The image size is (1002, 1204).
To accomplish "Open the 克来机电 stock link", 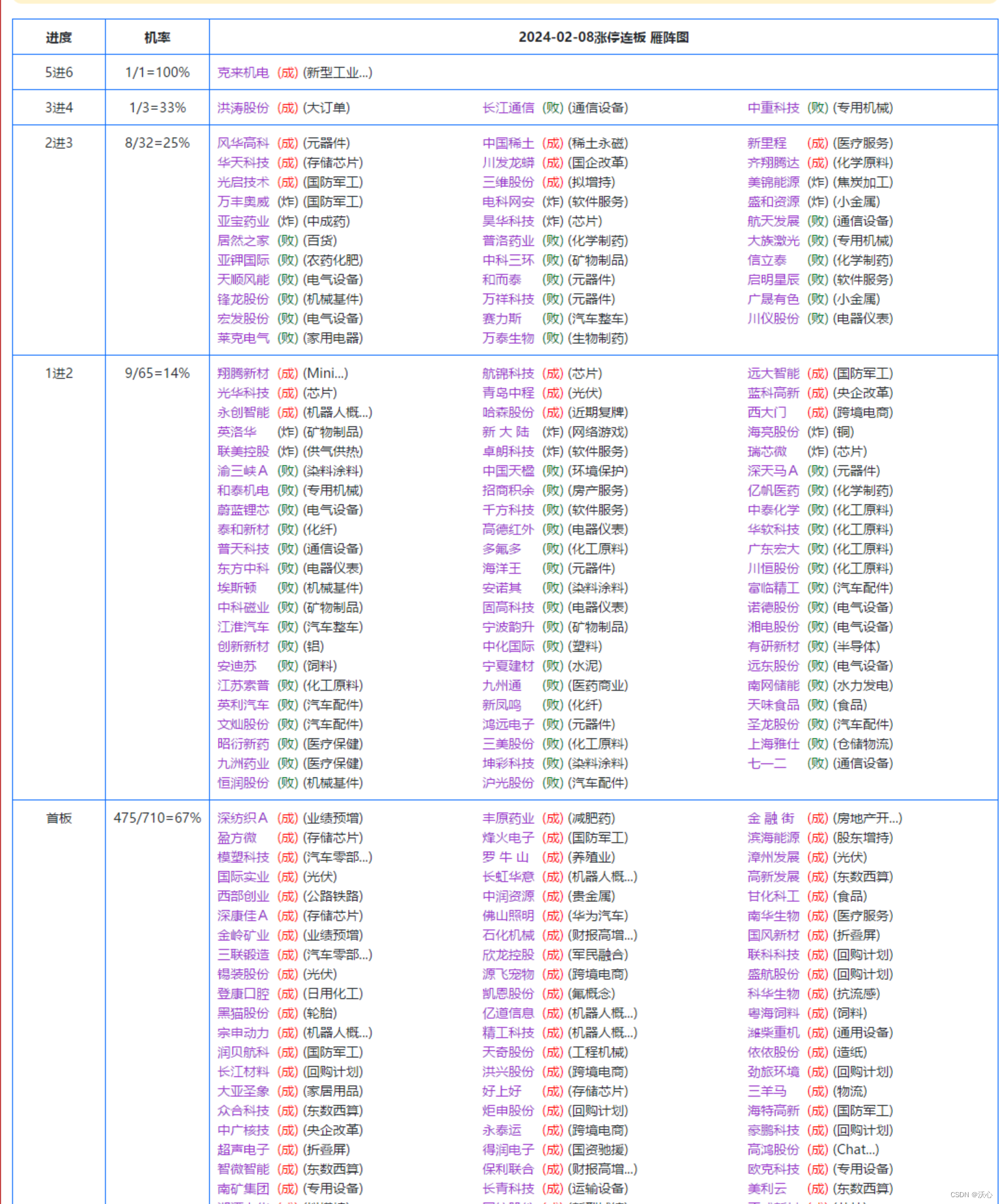I will coord(243,72).
